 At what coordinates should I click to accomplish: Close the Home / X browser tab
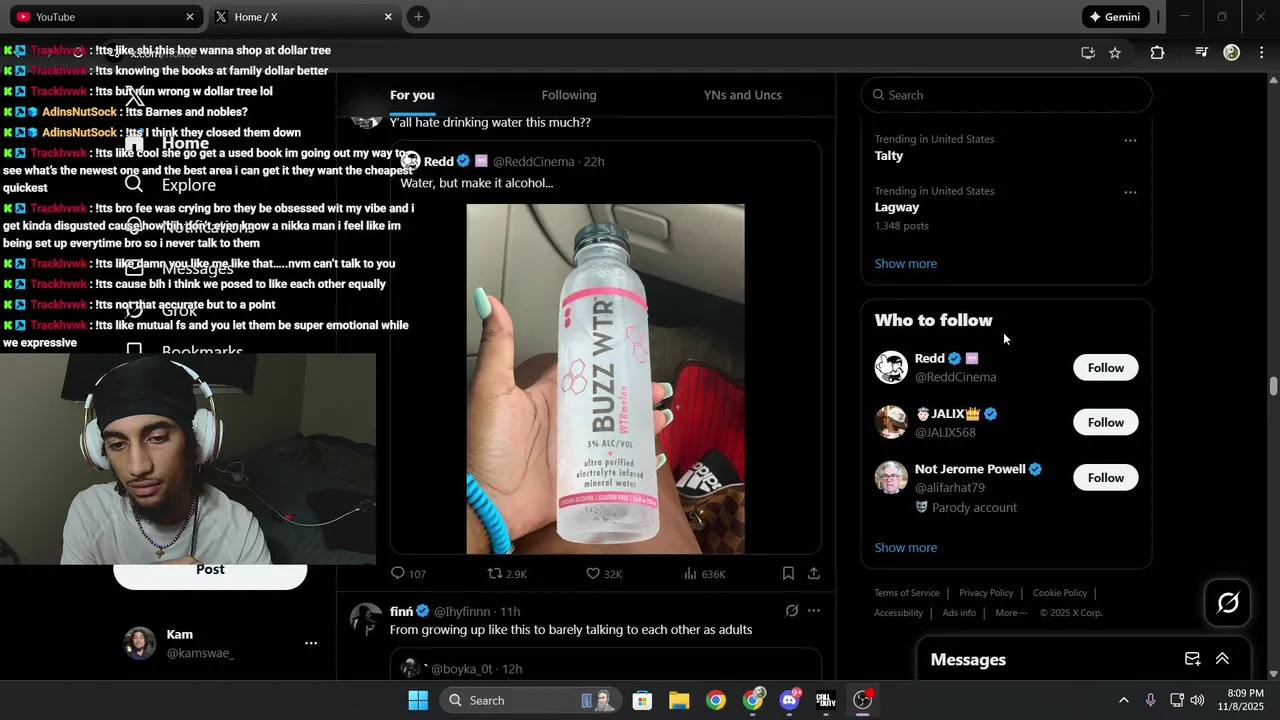[x=388, y=17]
